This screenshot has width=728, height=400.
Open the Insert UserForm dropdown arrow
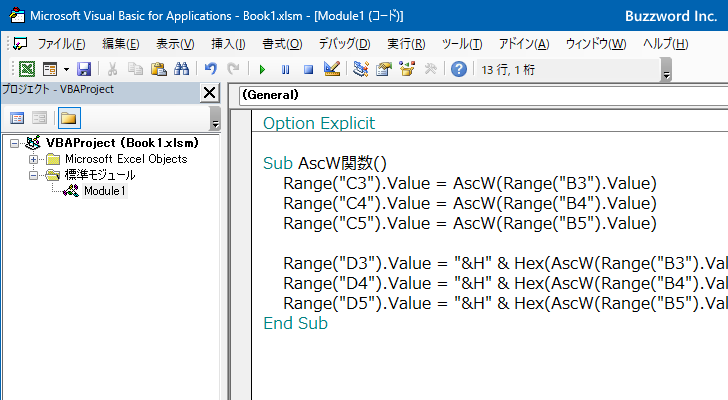(x=66, y=69)
